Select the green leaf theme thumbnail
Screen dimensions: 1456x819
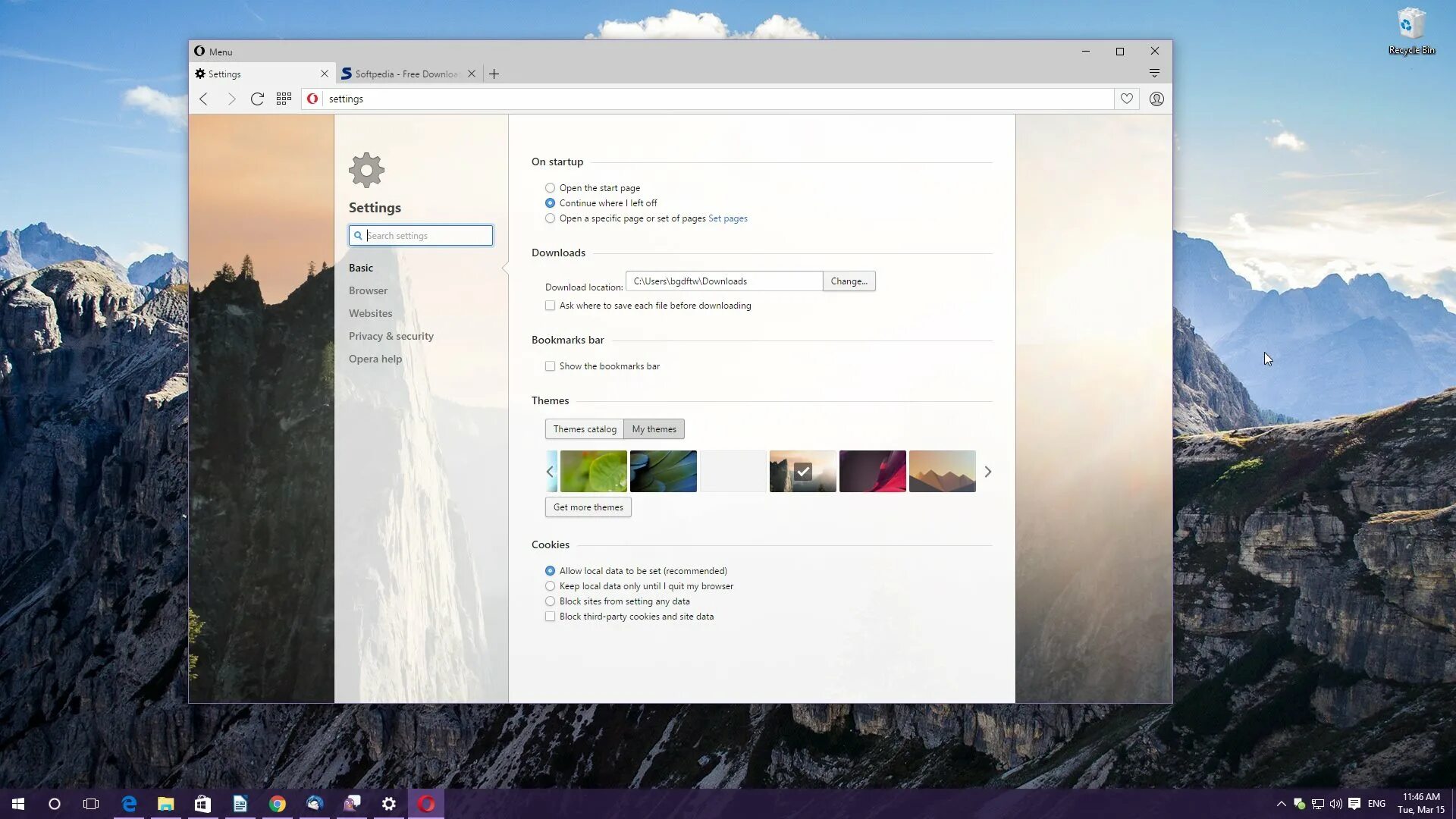(593, 471)
